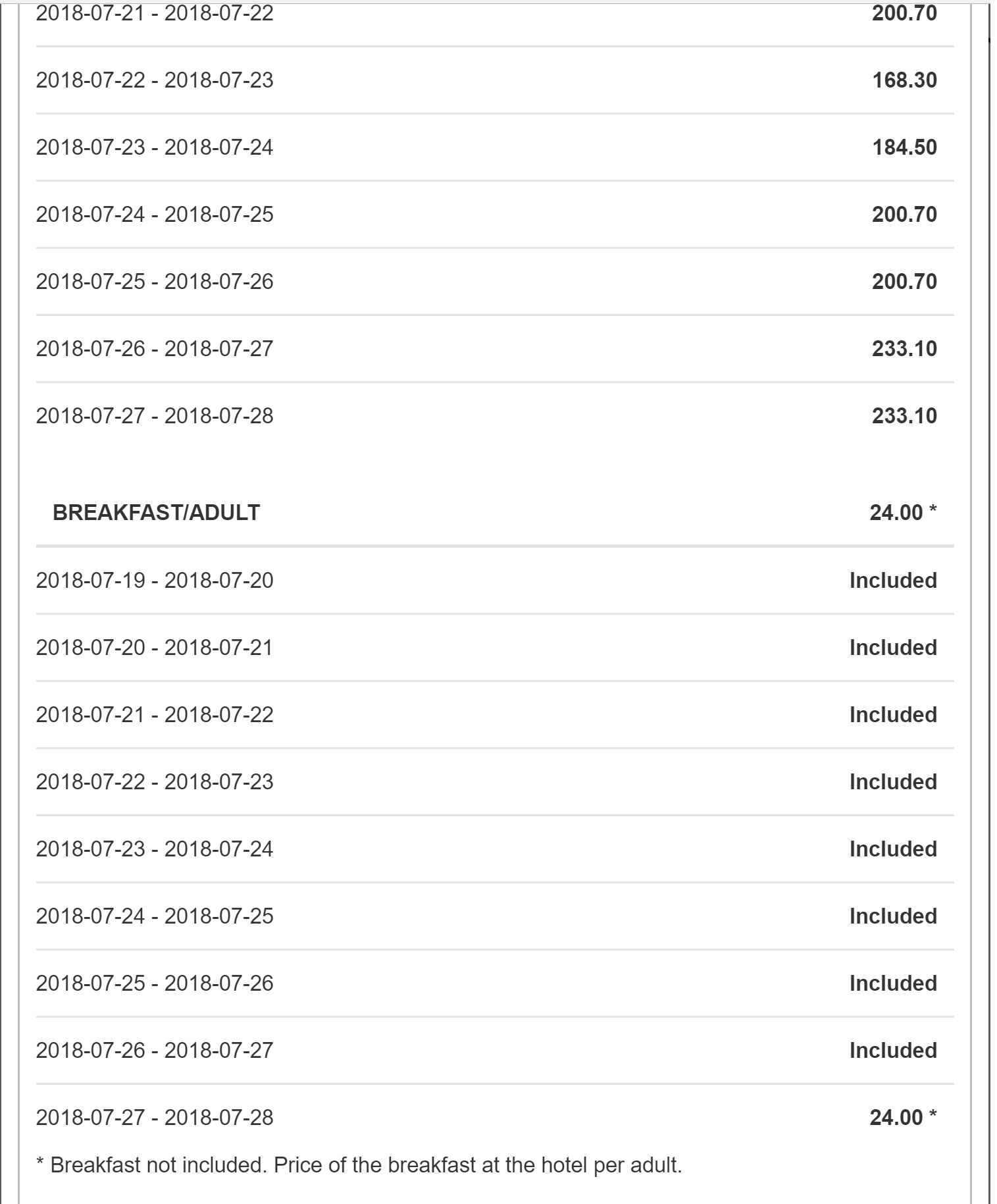Click date range beside the bottom 24.00 price
This screenshot has height=1204, width=997.
click(155, 1118)
